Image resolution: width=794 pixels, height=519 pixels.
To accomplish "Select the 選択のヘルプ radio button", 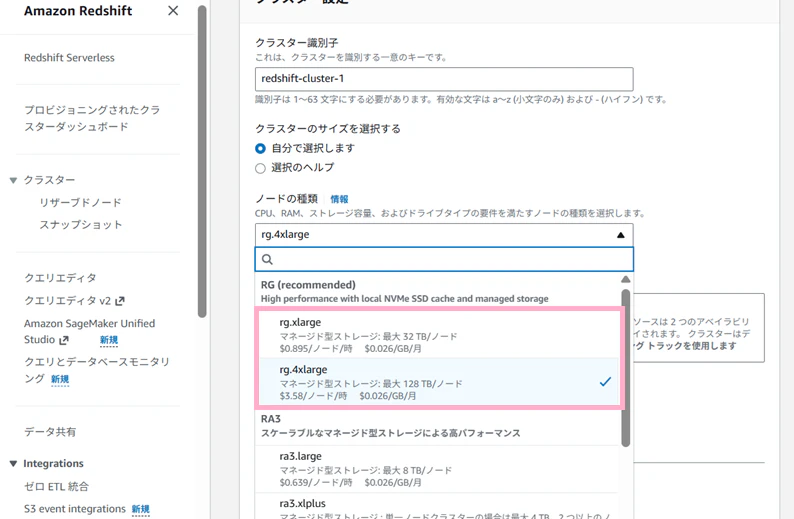I will coord(260,168).
